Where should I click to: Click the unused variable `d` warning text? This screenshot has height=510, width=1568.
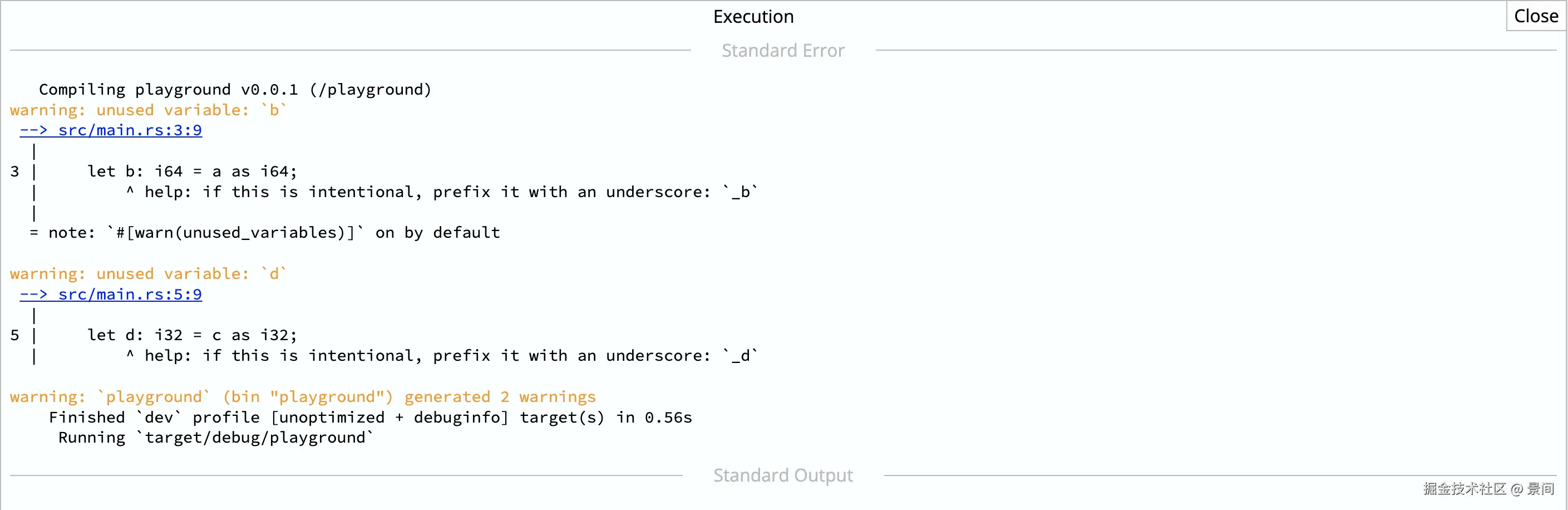148,274
